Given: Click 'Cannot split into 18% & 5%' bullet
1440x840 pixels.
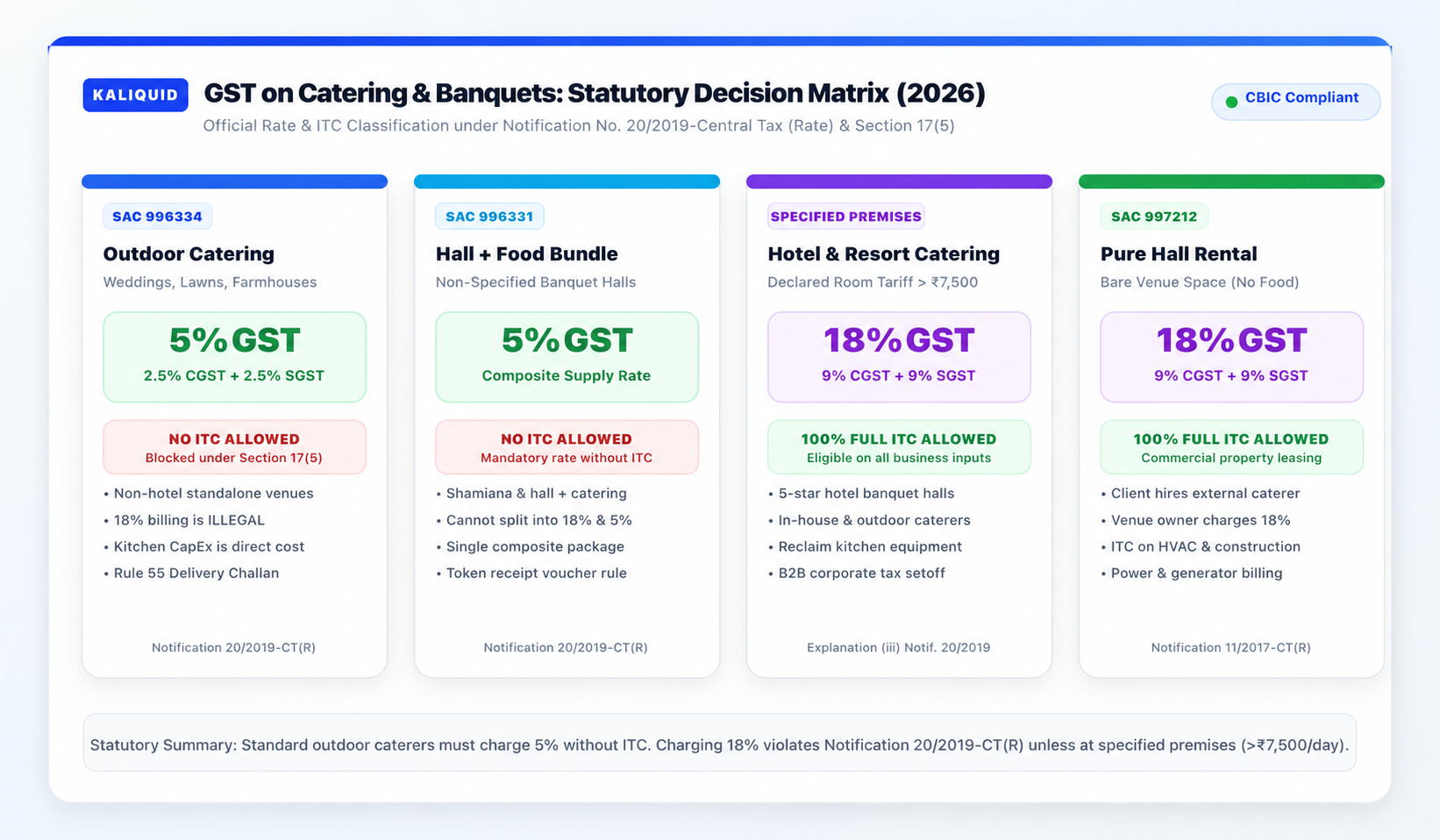Looking at the screenshot, I should coord(534,520).
